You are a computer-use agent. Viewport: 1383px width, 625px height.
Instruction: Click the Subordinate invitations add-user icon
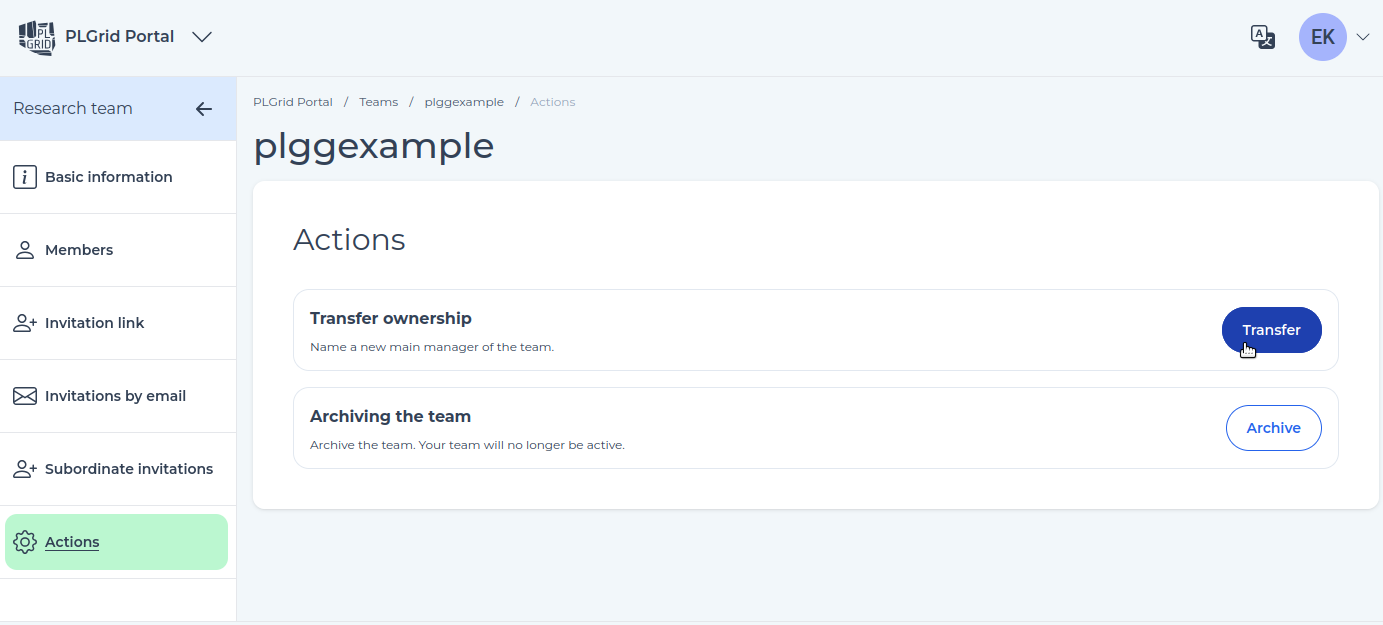(25, 469)
